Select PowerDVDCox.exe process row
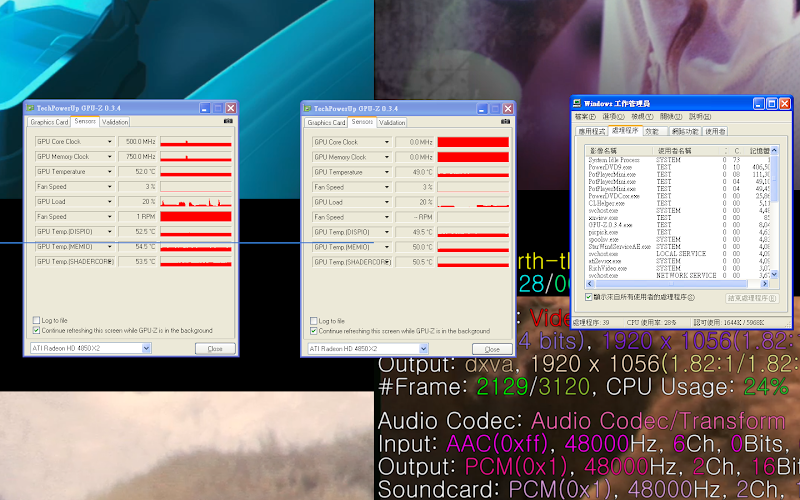This screenshot has height=500, width=800. (x=678, y=196)
